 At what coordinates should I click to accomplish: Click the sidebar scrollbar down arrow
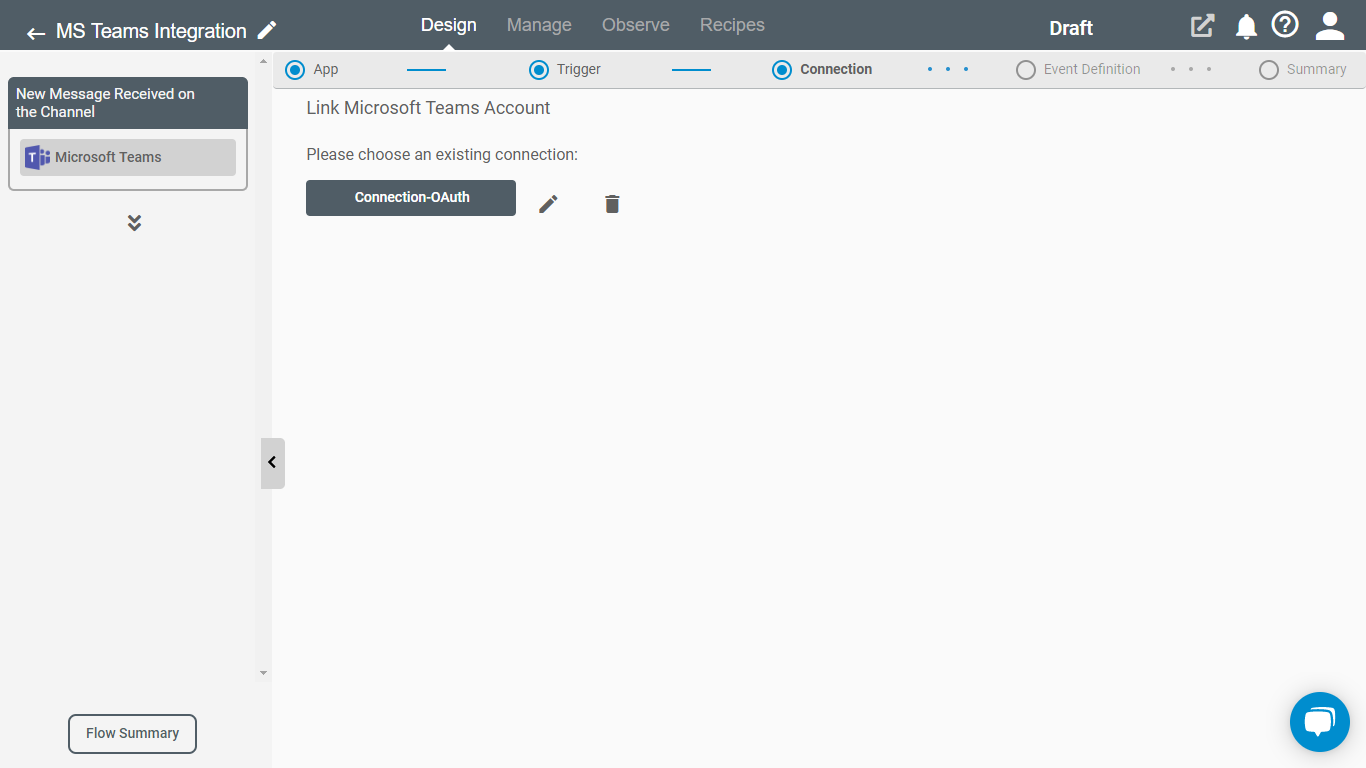pyautogui.click(x=264, y=673)
